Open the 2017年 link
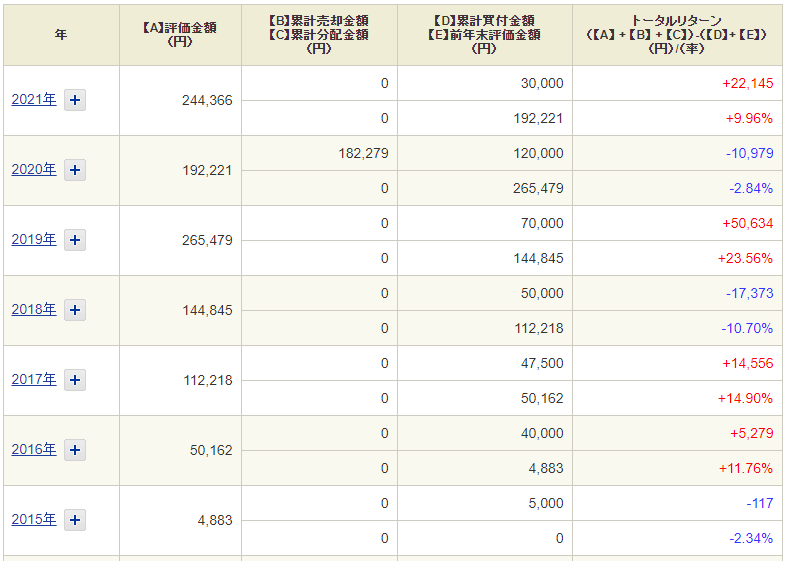Screen dimensions: 788x561 pyautogui.click(x=34, y=379)
